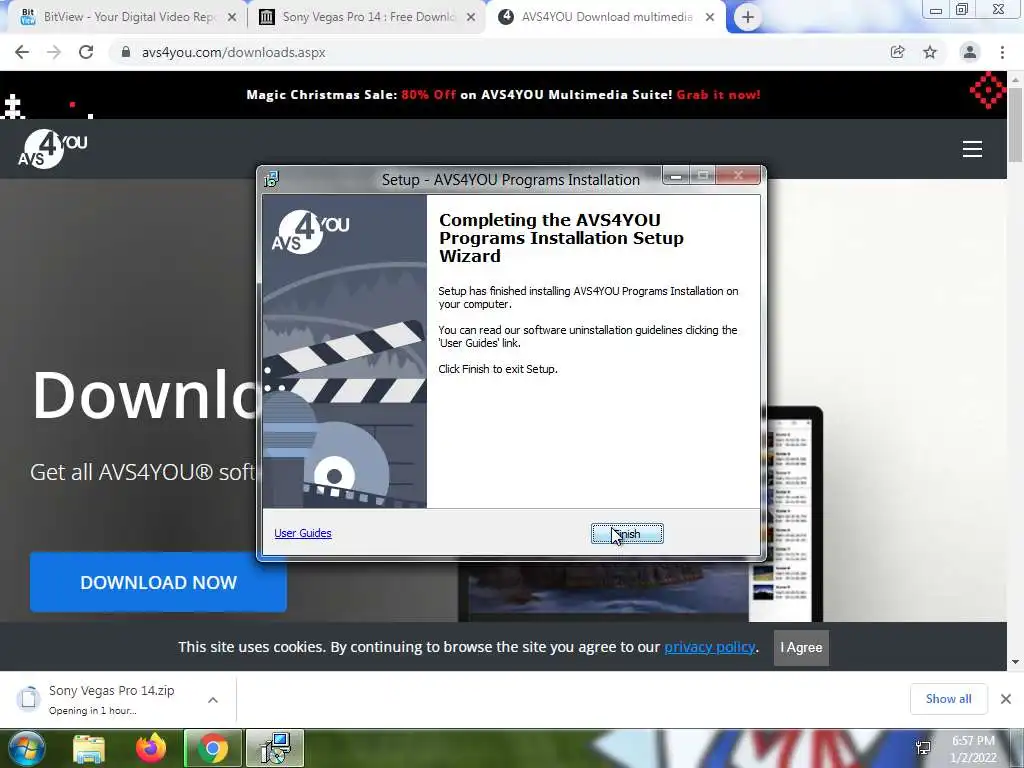Viewport: 1024px width, 768px height.
Task: Open the Chrome profile avatar menu
Action: (970, 52)
